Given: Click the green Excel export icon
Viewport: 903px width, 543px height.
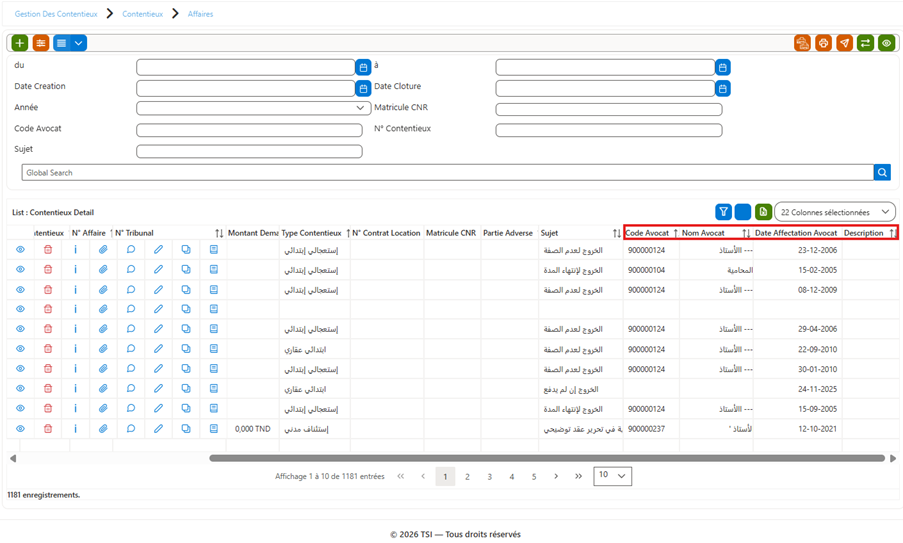Looking at the screenshot, I should [763, 212].
